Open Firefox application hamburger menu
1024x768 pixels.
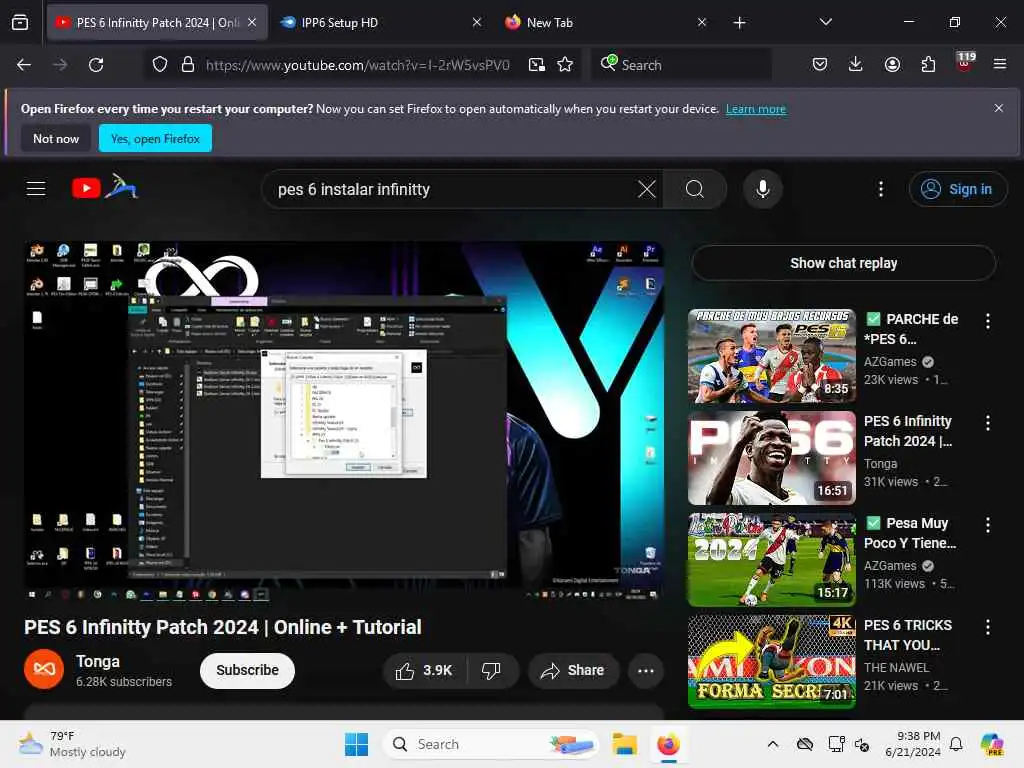coord(1000,64)
